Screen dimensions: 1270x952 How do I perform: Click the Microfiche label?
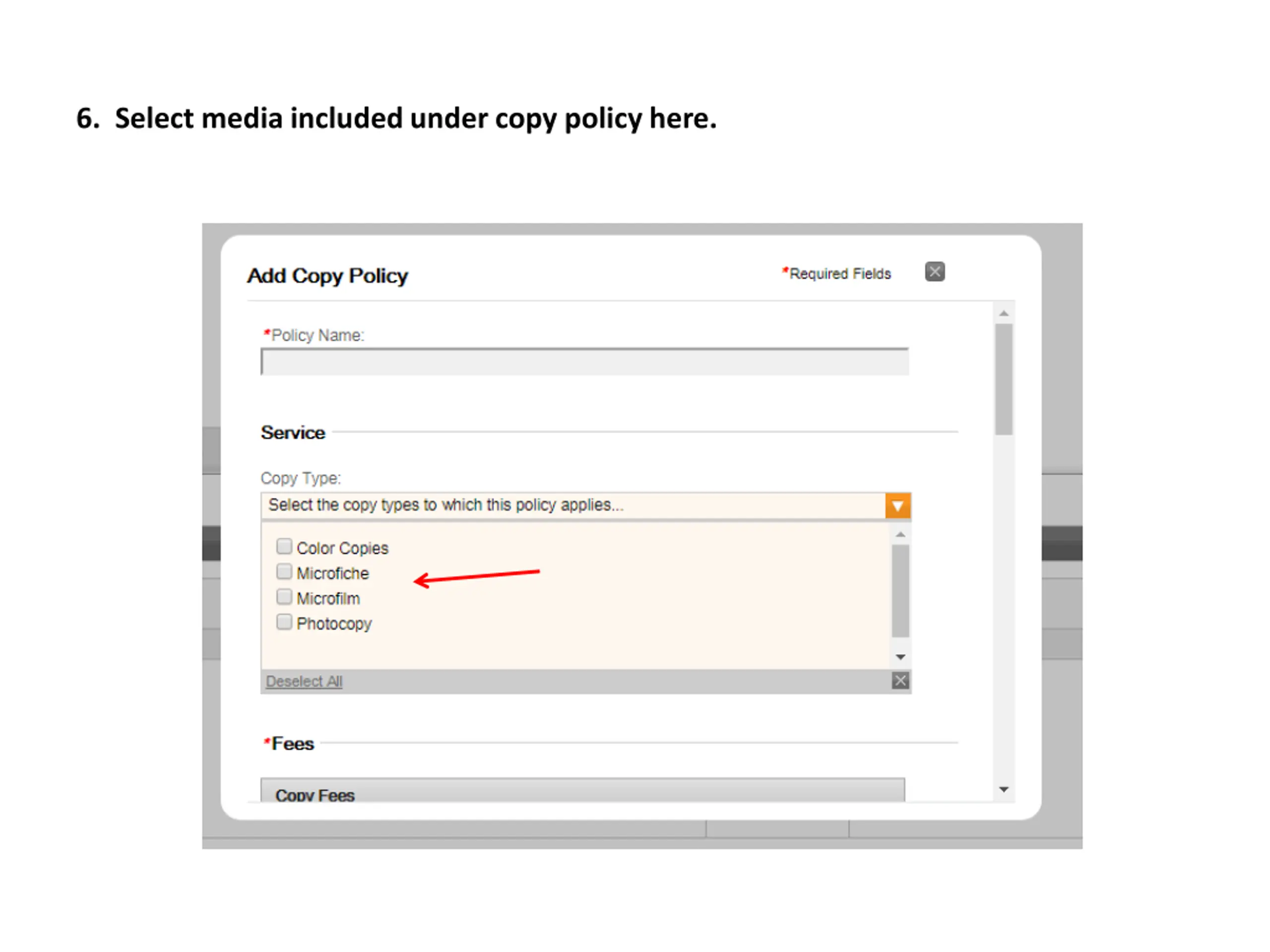click(332, 574)
